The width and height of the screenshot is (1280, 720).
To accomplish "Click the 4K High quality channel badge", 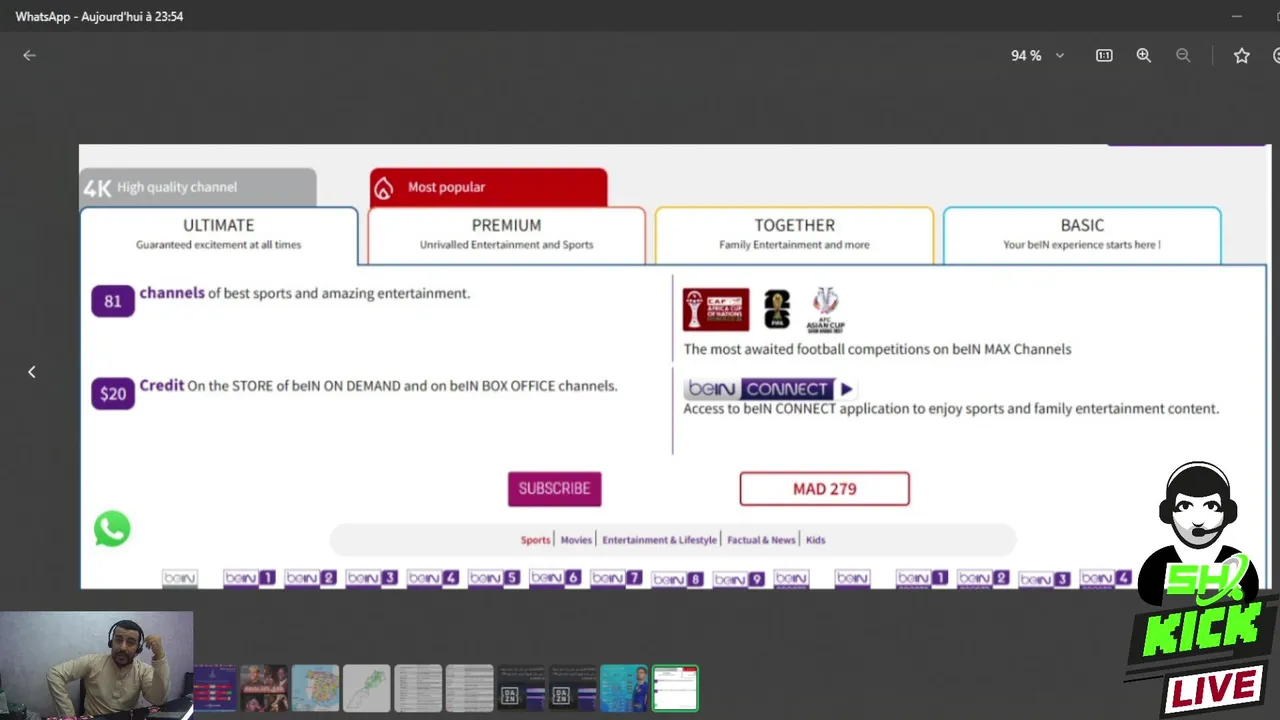I will tap(198, 187).
